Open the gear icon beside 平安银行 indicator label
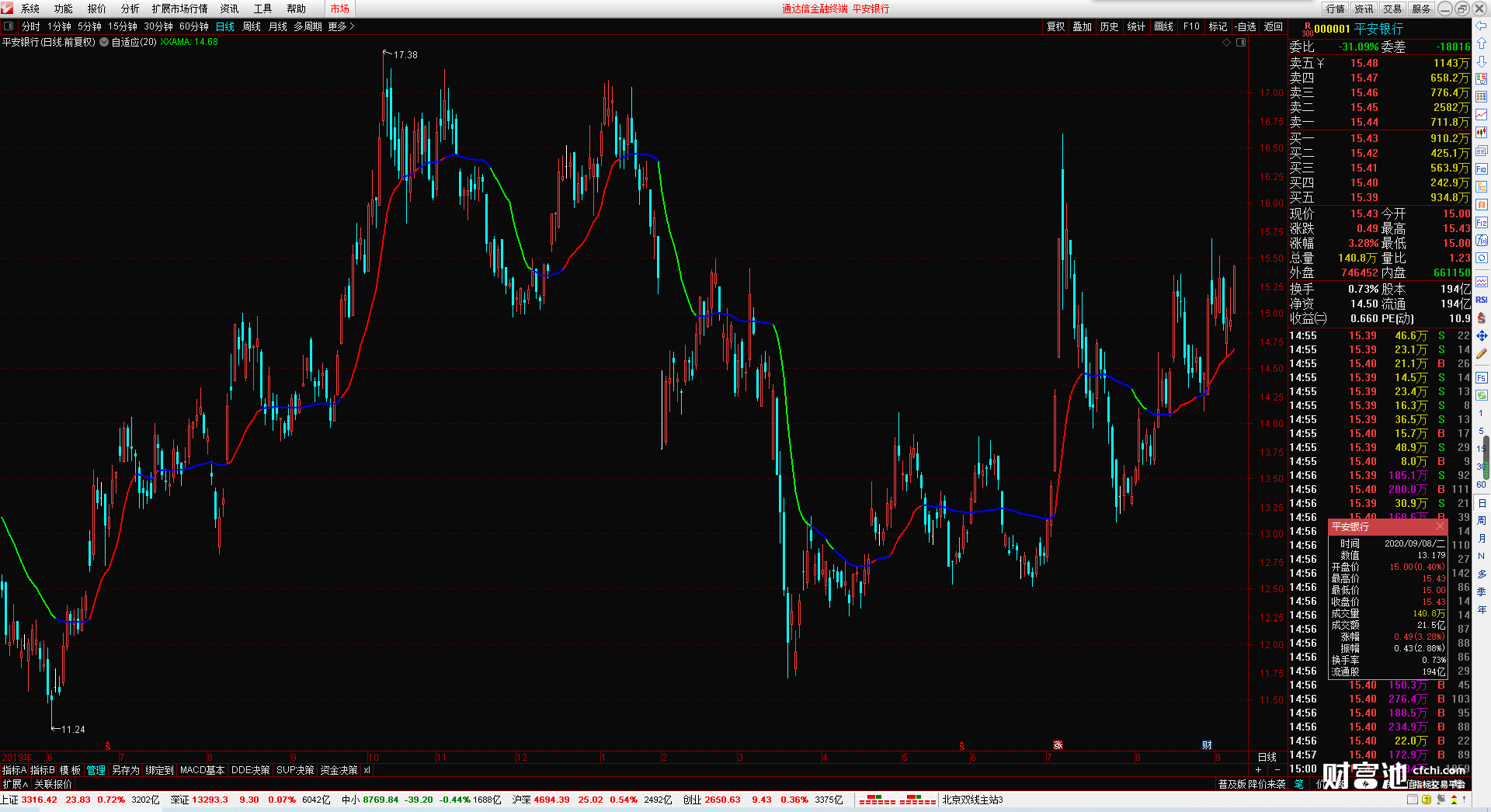 (x=104, y=42)
